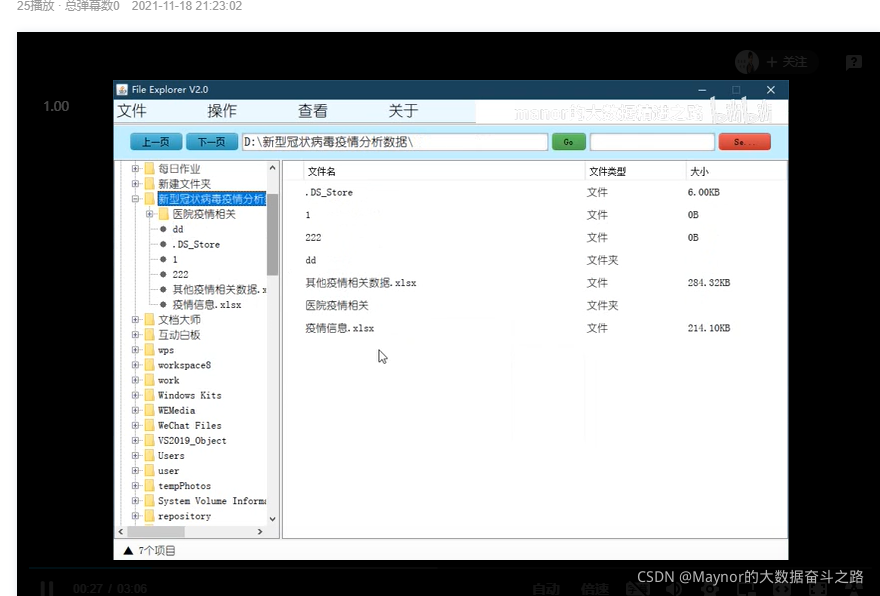Click tree vertical scrollbar down arrow
This screenshot has width=880, height=596.
273,519
